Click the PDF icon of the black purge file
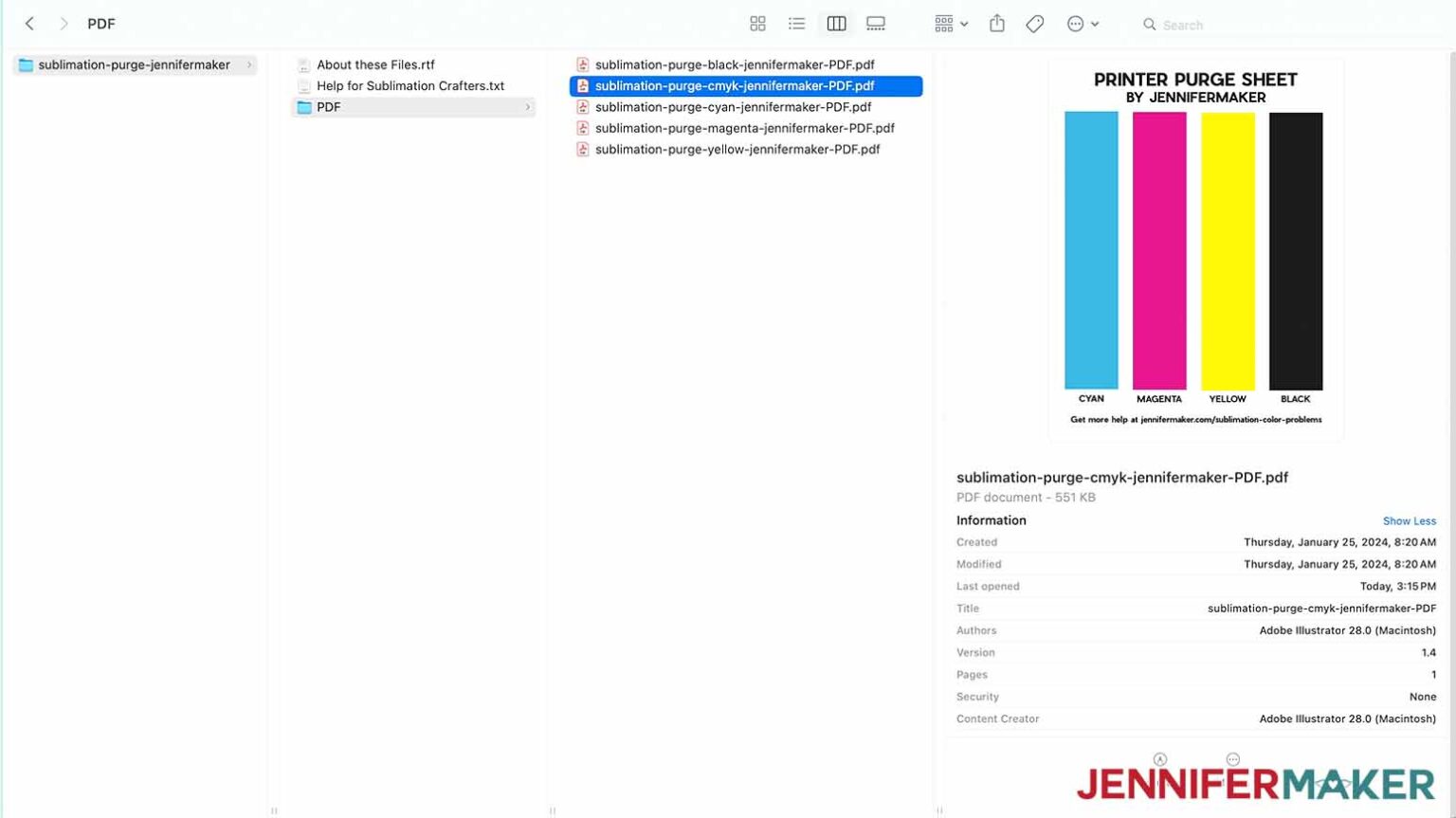Viewport: 1456px width, 818px height. coord(583,64)
